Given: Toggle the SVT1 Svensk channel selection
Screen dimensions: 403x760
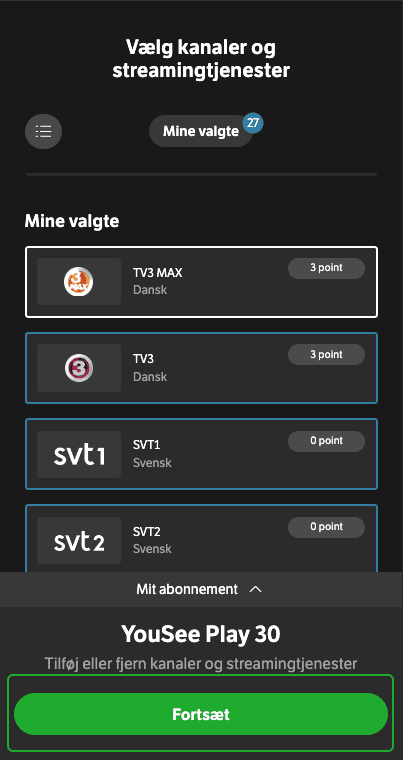Looking at the screenshot, I should point(201,454).
